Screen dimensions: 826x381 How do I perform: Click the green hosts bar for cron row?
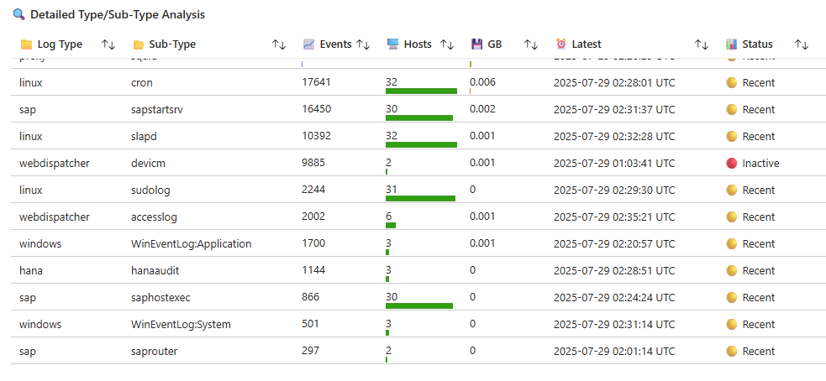tap(421, 91)
